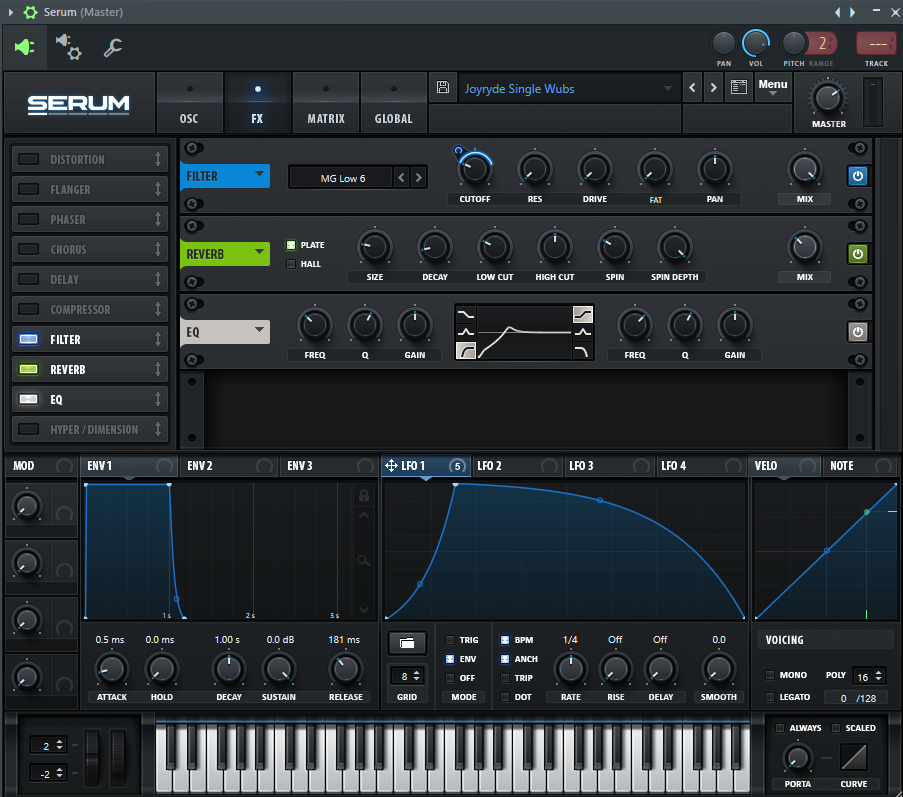Switch to the OSC tab
Screen dimensions: 903x797
pyautogui.click(x=189, y=103)
